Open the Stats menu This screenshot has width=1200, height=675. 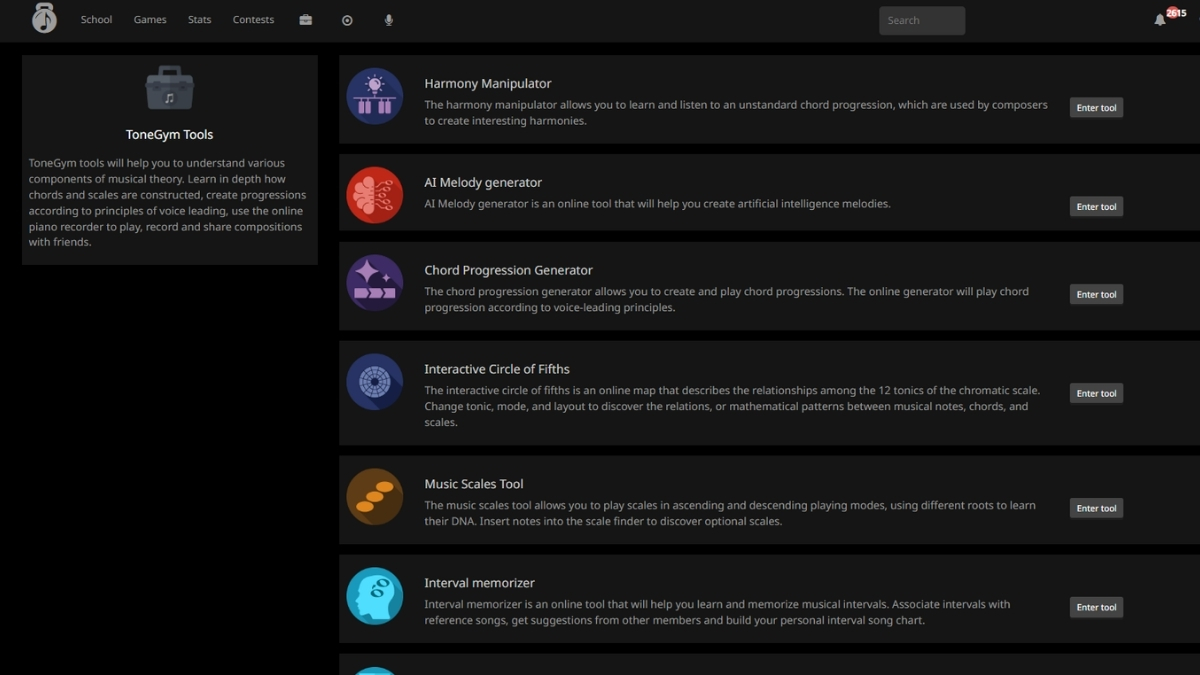click(x=200, y=20)
